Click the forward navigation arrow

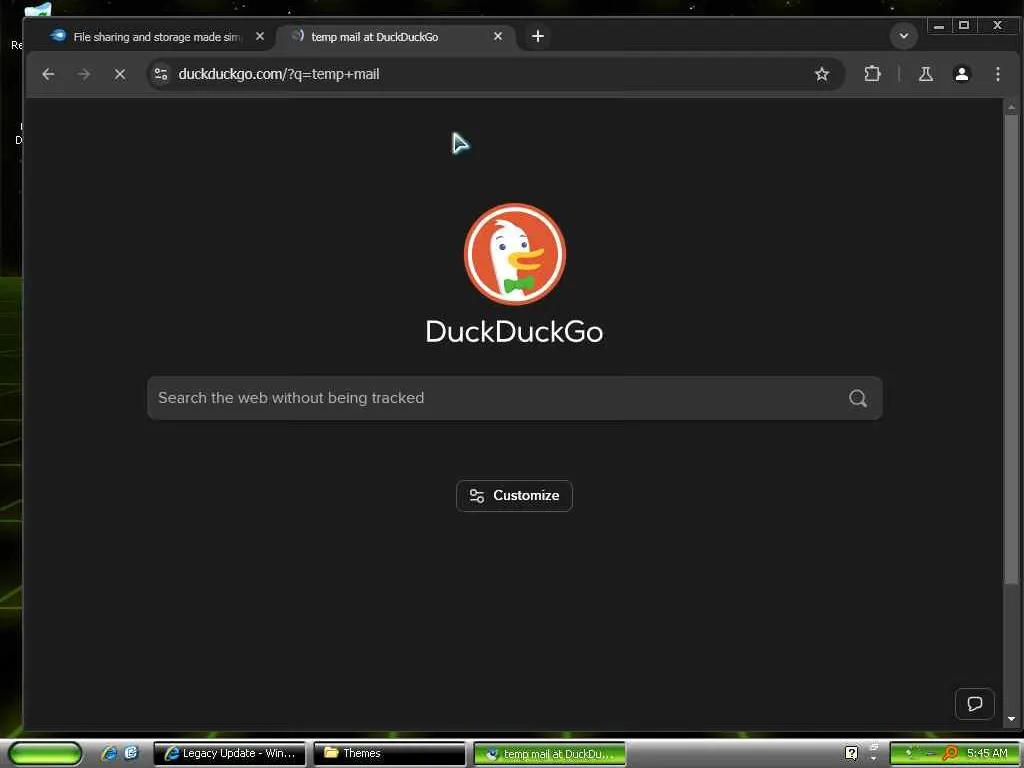[x=84, y=74]
